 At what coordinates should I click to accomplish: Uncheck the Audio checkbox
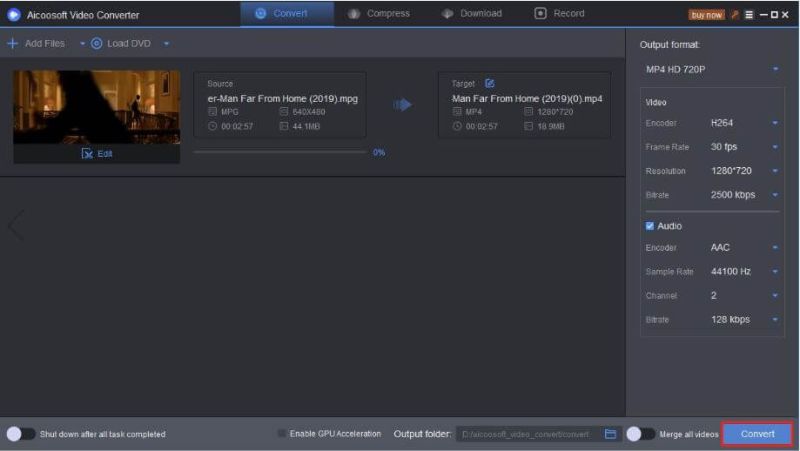650,226
